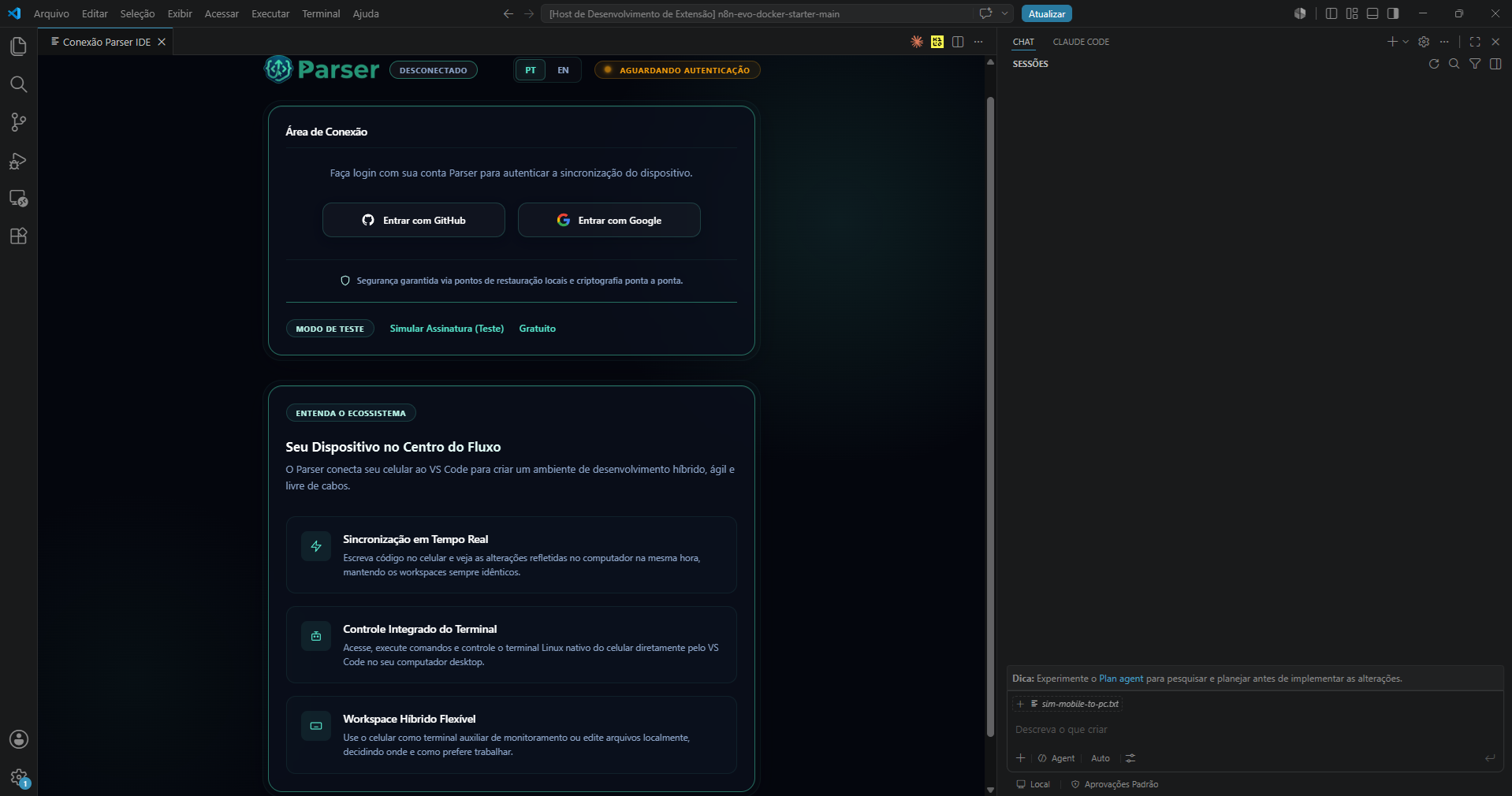Open the Local session target picker
Screen dimensions: 1512x796
click(x=1033, y=784)
